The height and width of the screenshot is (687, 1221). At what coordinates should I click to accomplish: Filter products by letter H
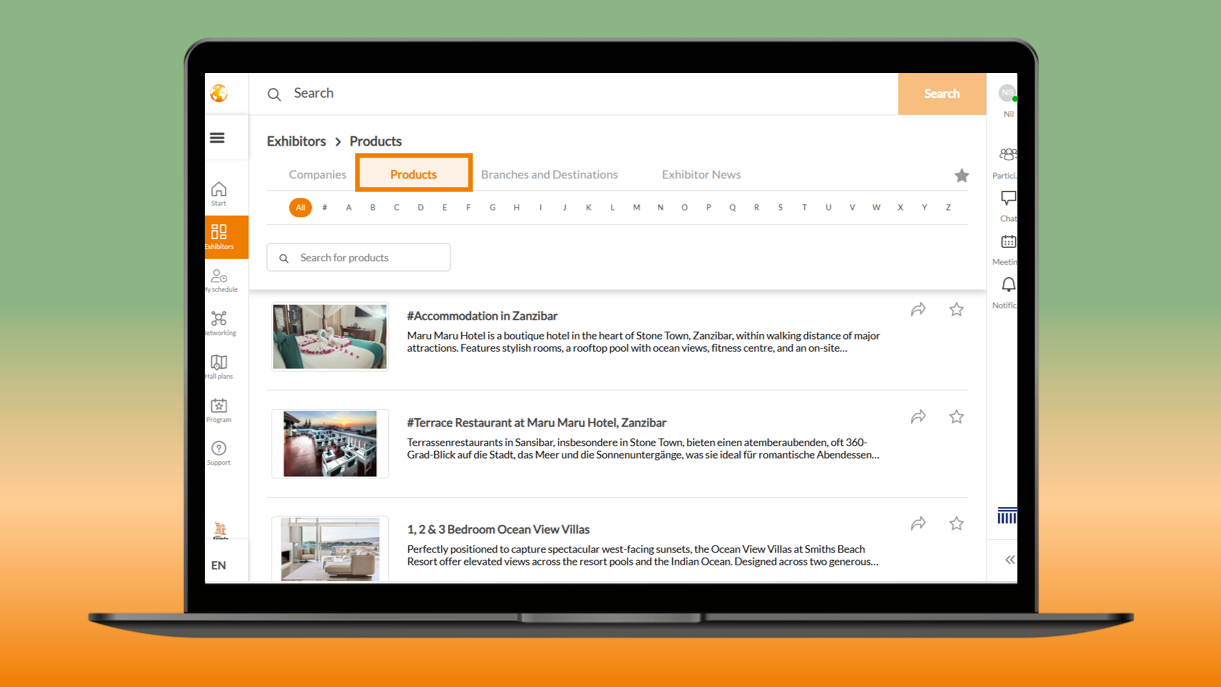click(516, 207)
